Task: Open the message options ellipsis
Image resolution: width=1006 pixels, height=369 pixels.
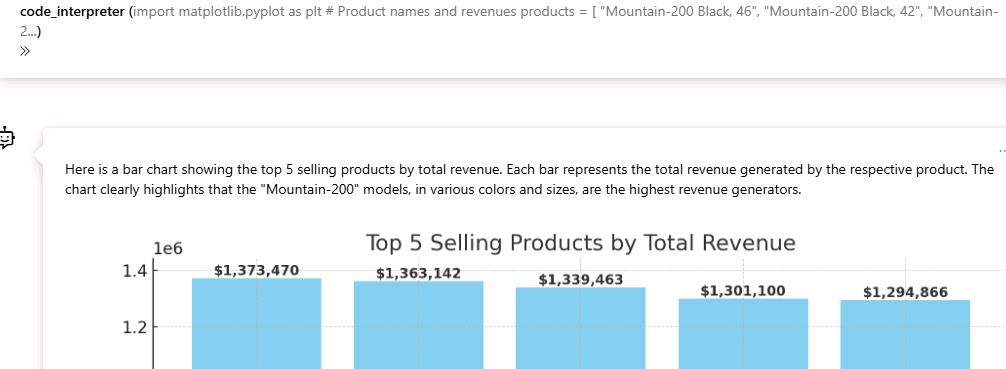Action: (1002, 151)
